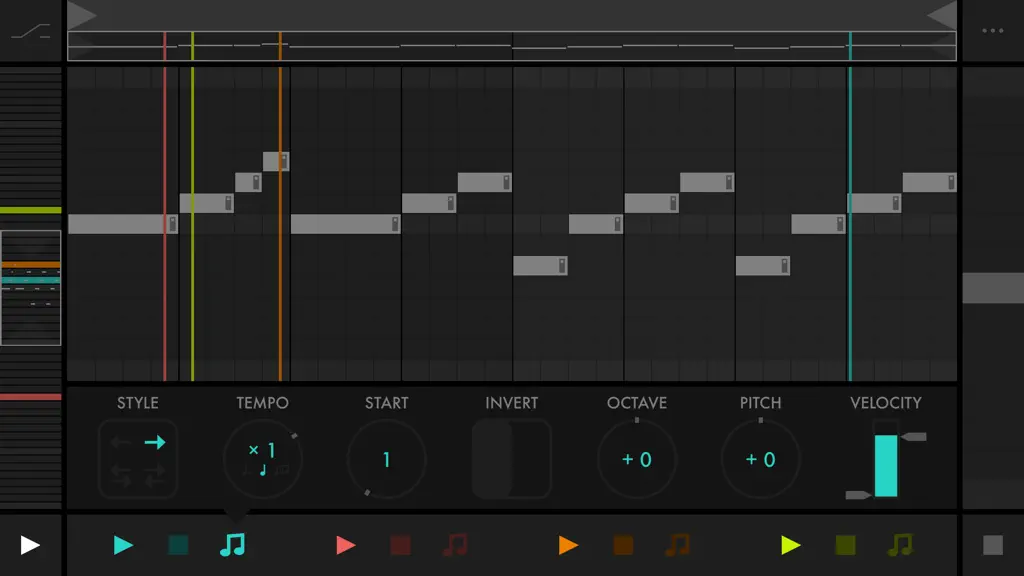Click the PITCH knob showing + 0
Screen dimensions: 1024x576
click(x=760, y=459)
